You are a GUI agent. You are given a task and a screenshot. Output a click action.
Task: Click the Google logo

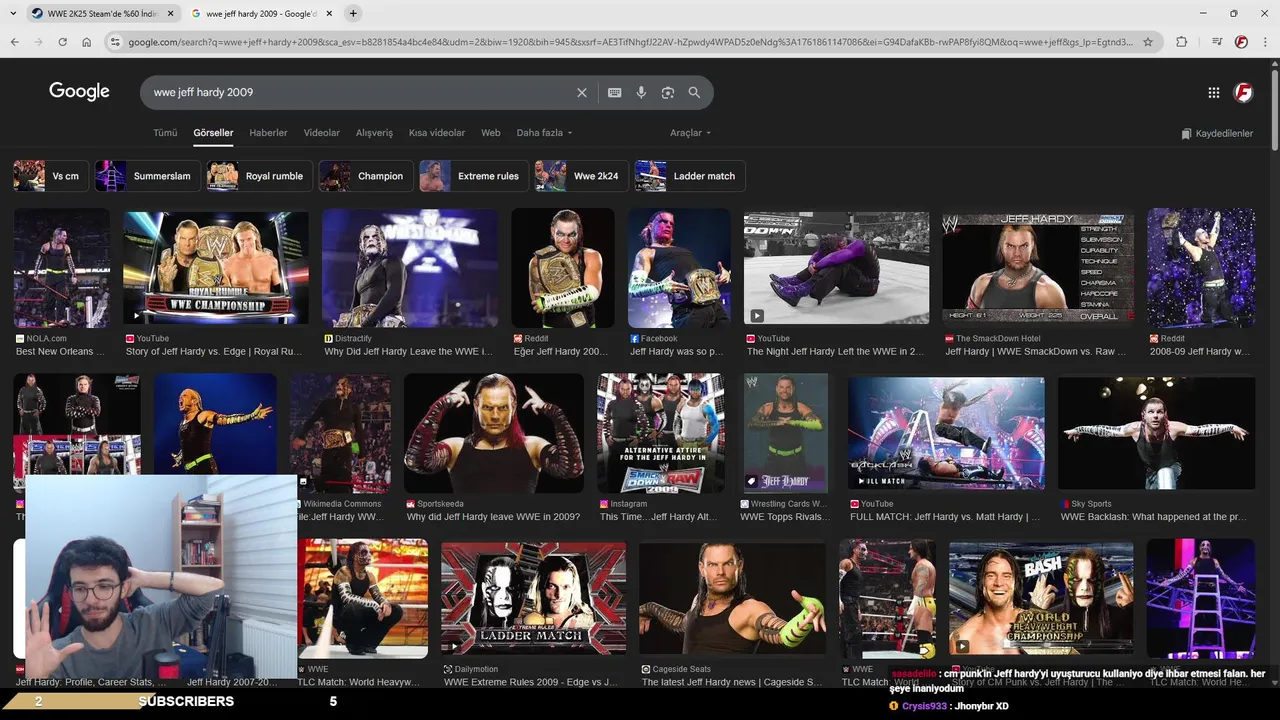point(79,92)
